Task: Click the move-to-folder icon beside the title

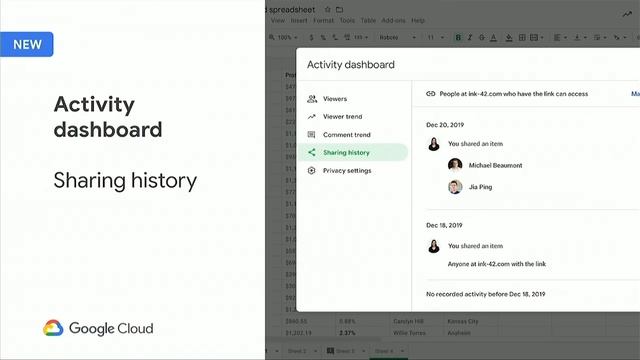Action: coord(340,9)
